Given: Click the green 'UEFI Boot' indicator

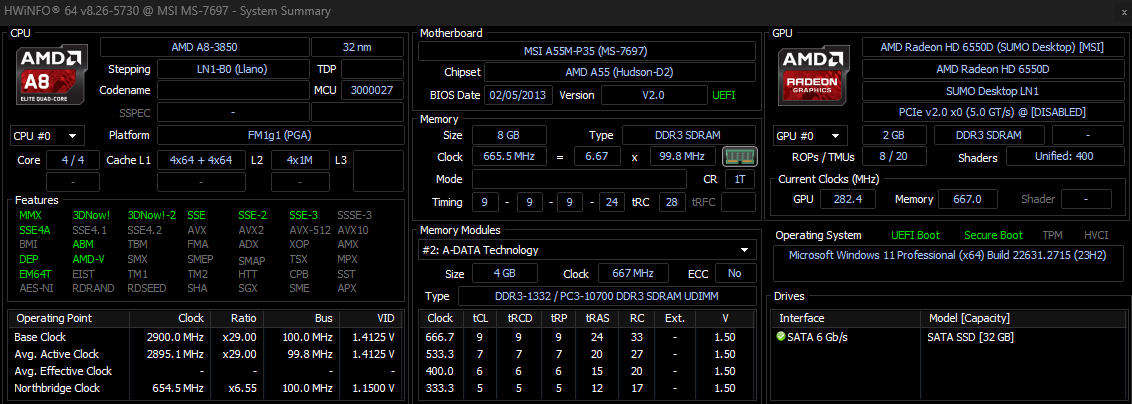Looking at the screenshot, I should pyautogui.click(x=915, y=235).
